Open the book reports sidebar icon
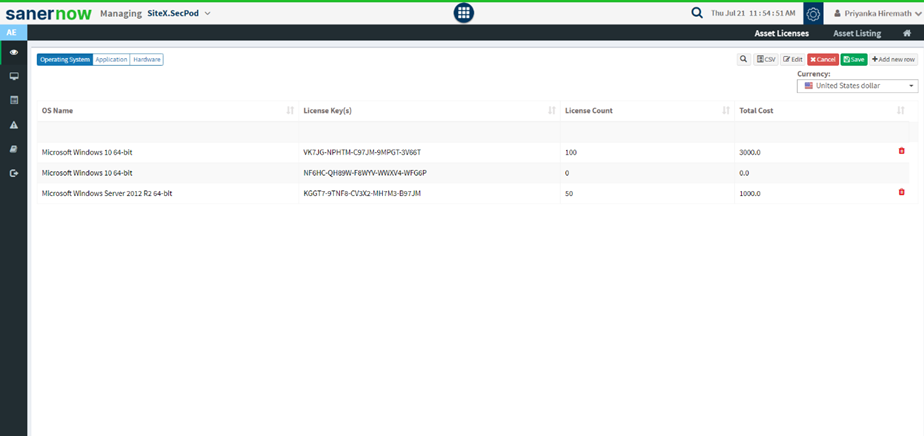 (14, 149)
